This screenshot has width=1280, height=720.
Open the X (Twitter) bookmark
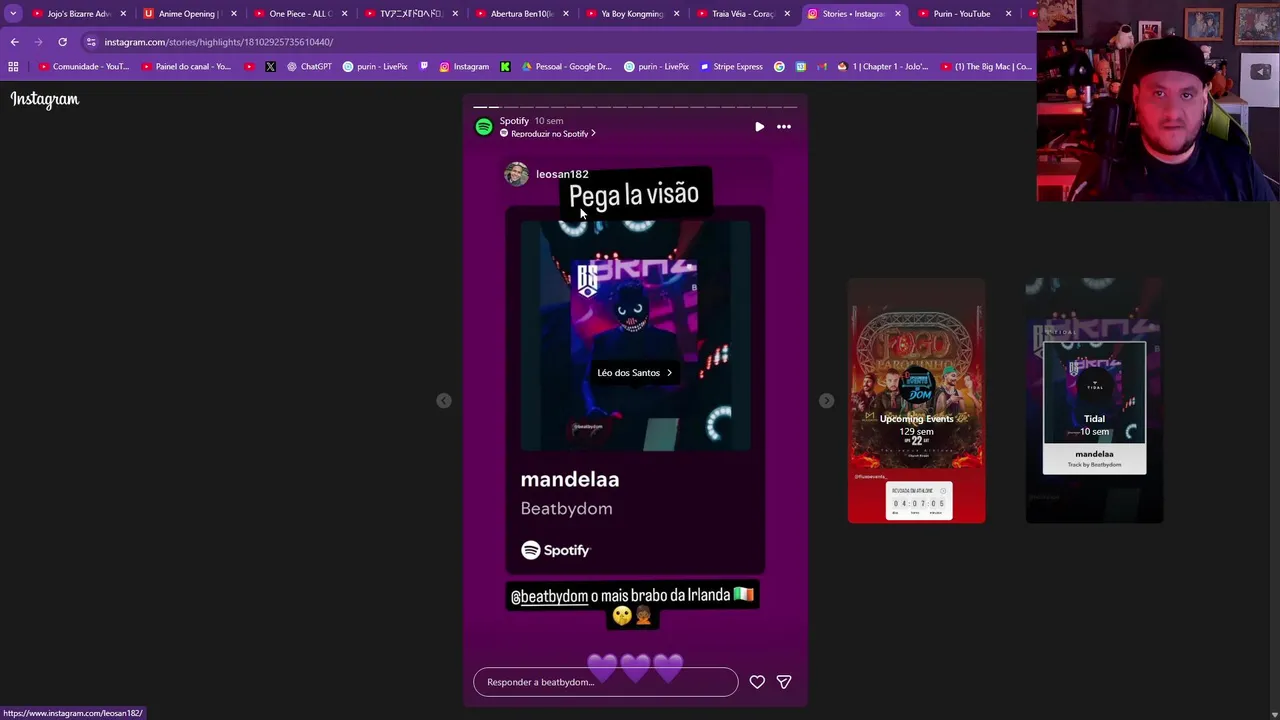click(x=270, y=67)
